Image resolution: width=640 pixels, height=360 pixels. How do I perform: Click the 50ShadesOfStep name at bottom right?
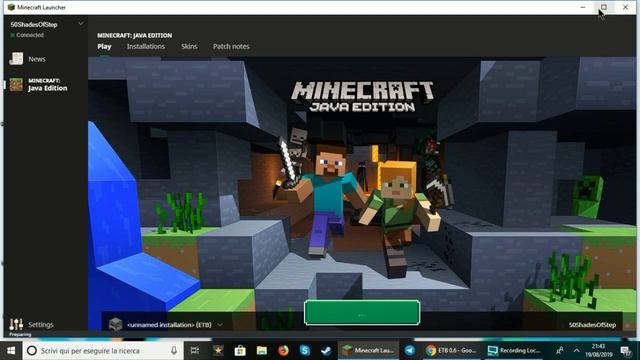[592, 325]
